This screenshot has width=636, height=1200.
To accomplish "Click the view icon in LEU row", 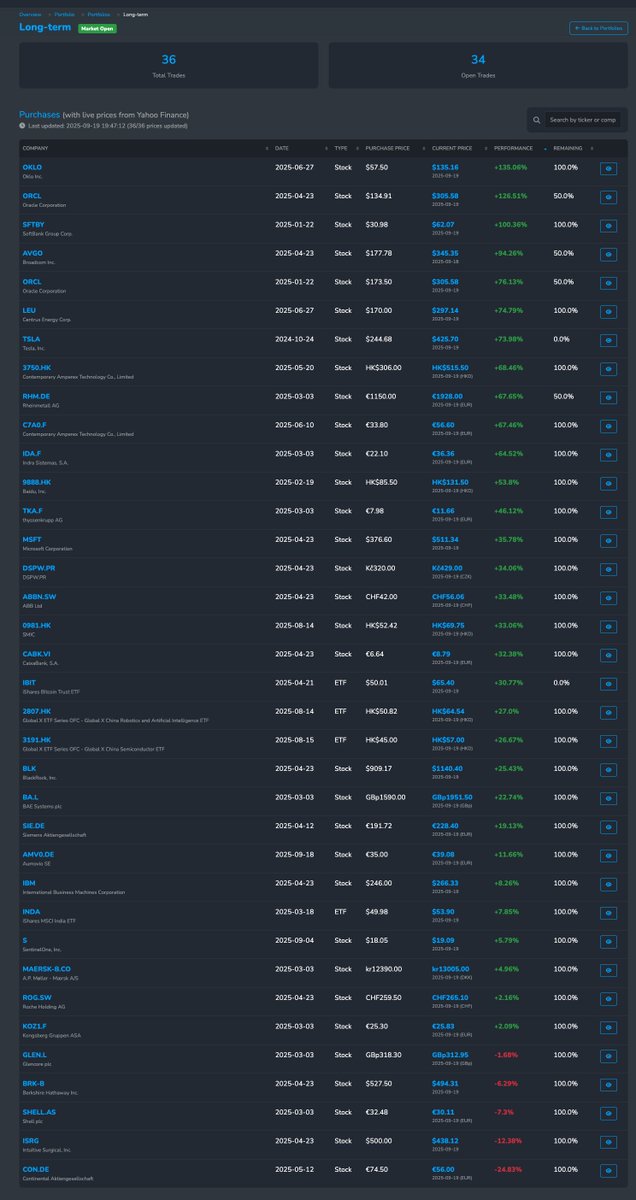I will pyautogui.click(x=609, y=313).
